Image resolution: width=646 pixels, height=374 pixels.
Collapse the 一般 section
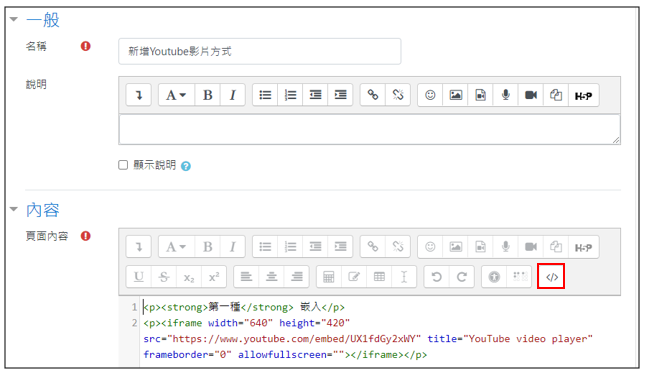pyautogui.click(x=14, y=19)
